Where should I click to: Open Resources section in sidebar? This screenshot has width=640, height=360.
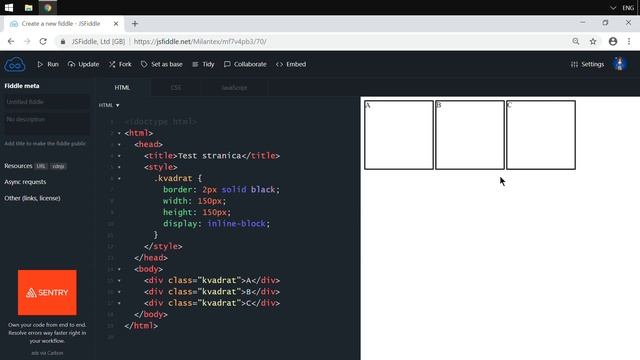[18, 166]
